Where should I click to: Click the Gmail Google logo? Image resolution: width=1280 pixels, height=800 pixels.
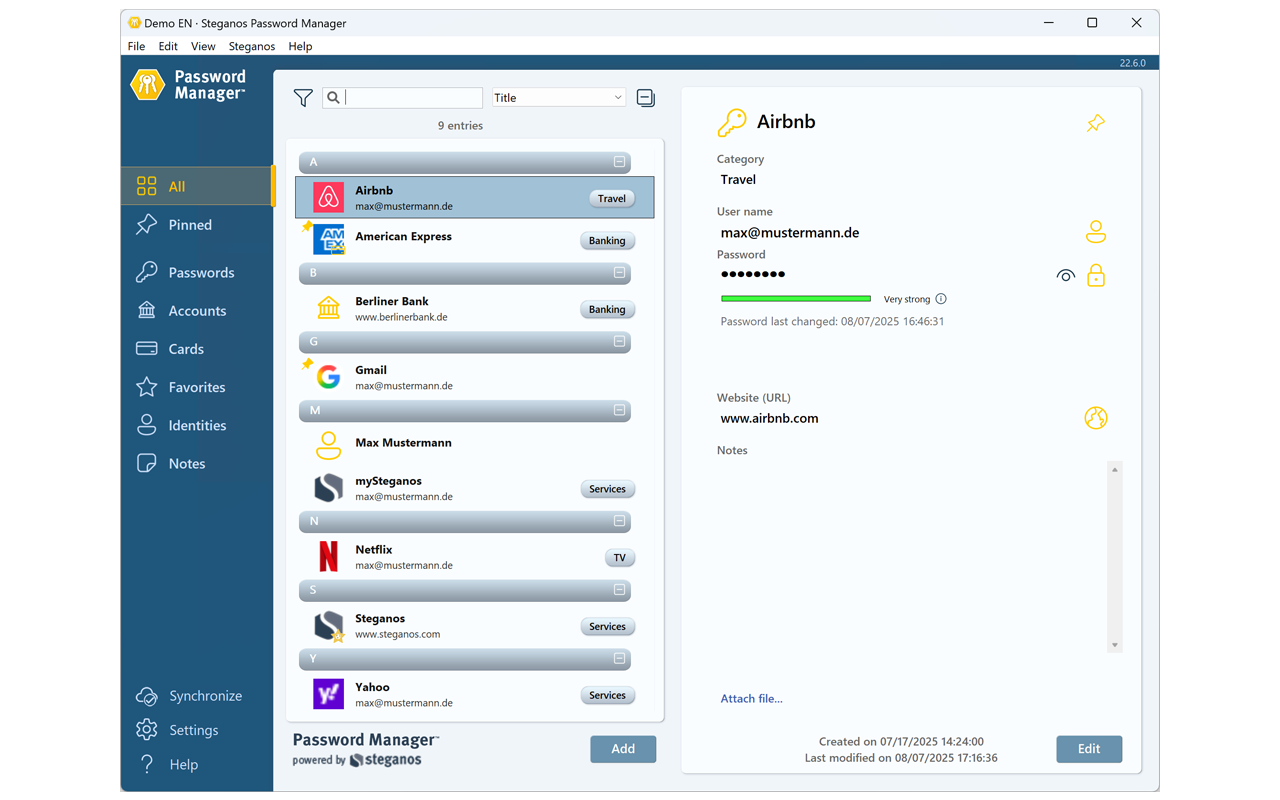click(x=328, y=377)
